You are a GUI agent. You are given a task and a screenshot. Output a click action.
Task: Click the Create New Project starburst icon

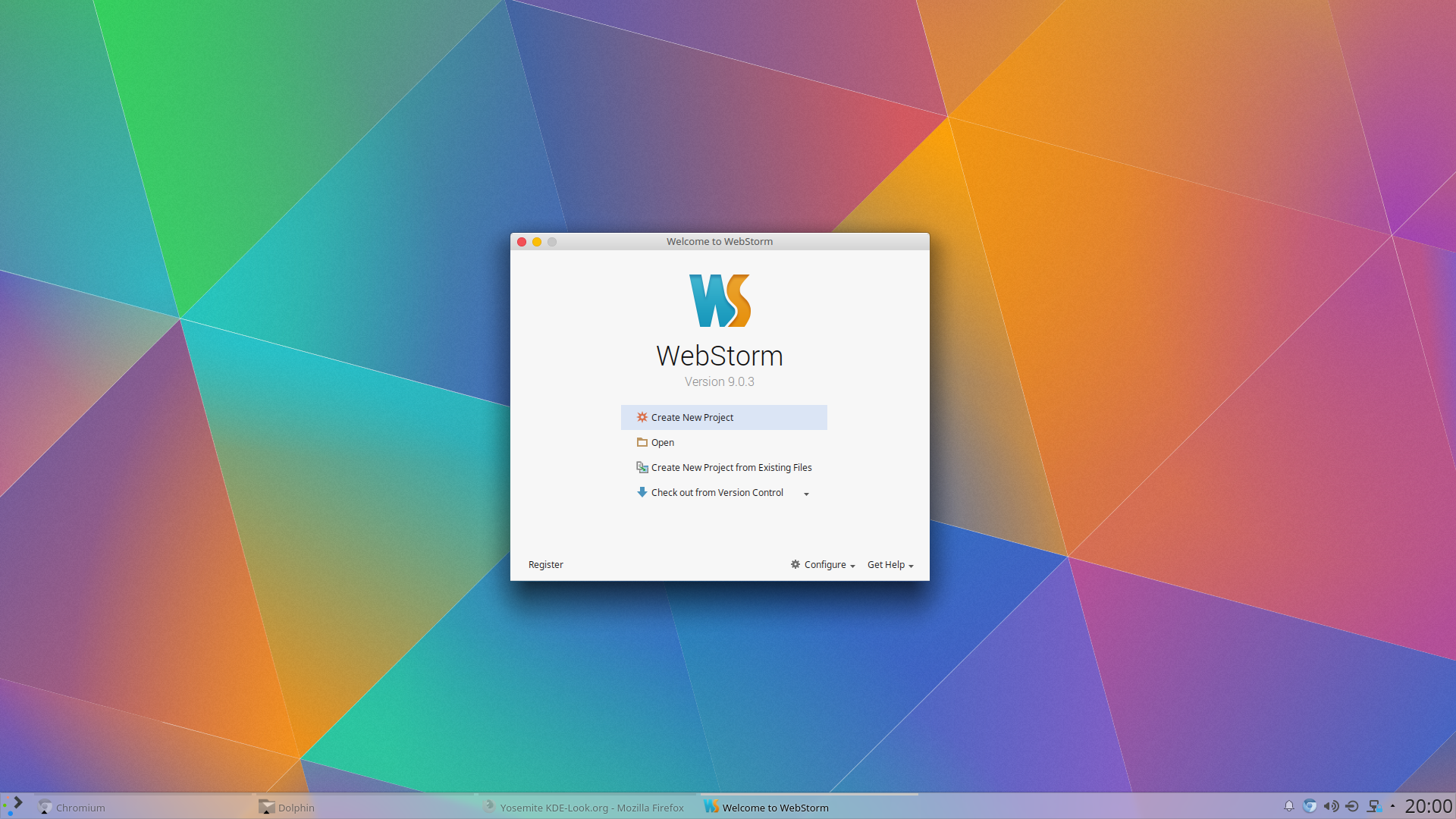pyautogui.click(x=642, y=417)
